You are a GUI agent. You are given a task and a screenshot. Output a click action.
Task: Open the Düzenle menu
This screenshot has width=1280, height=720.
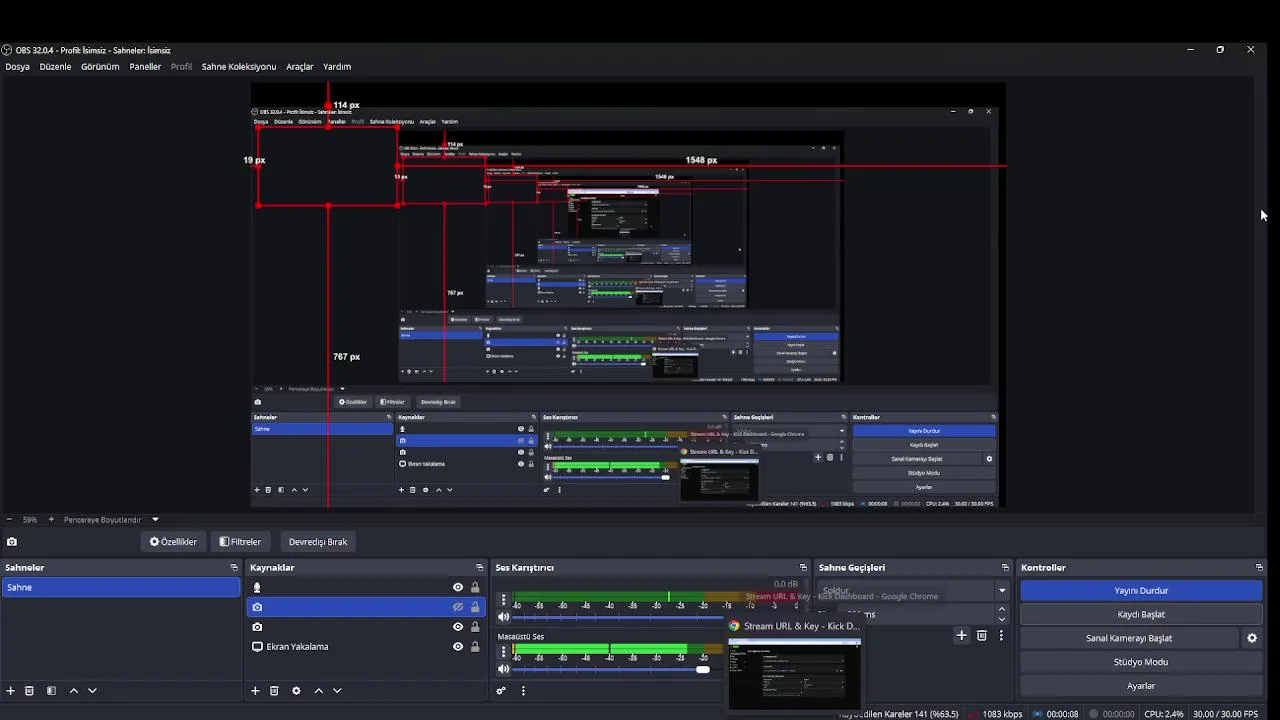point(56,67)
